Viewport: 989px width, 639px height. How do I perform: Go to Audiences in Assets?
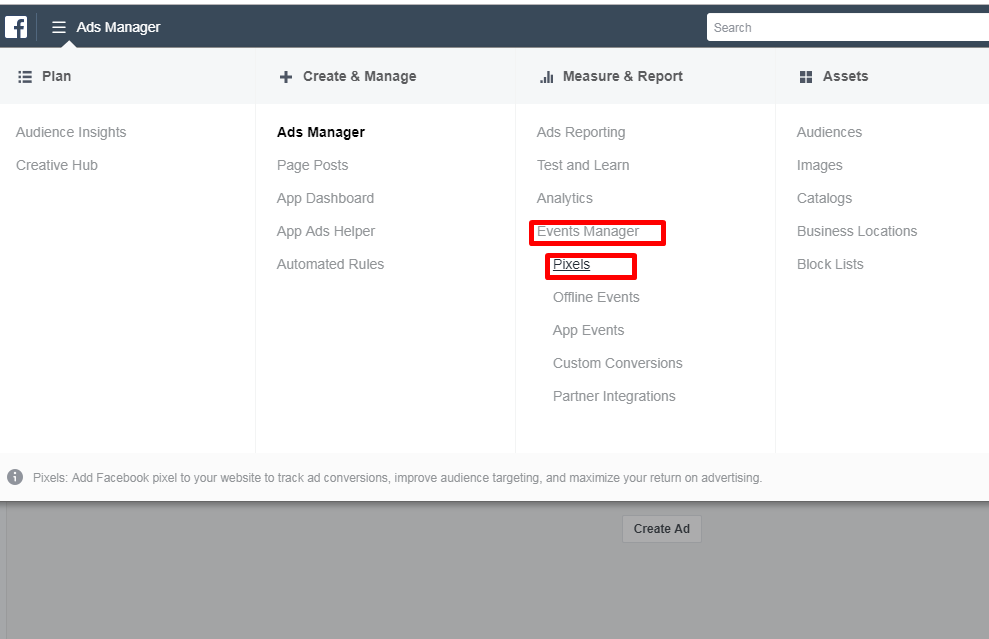[829, 132]
